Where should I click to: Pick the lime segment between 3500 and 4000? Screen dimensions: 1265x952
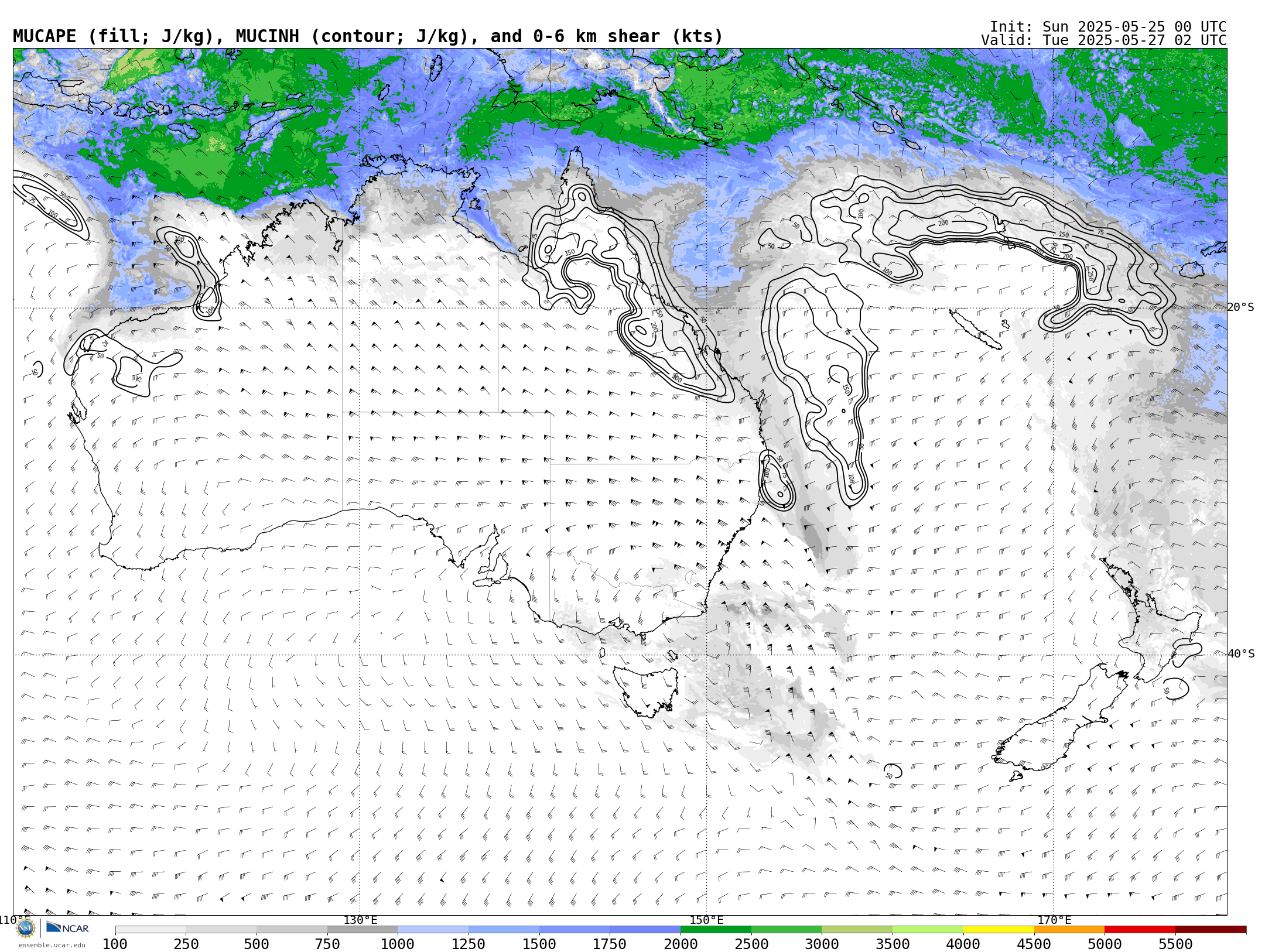coord(928,930)
